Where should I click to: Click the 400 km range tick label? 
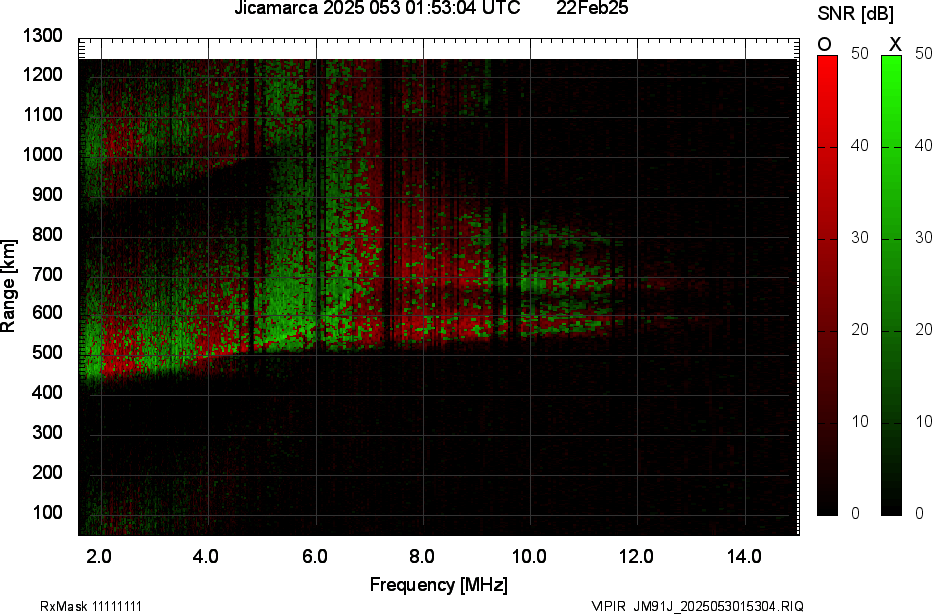(47, 392)
